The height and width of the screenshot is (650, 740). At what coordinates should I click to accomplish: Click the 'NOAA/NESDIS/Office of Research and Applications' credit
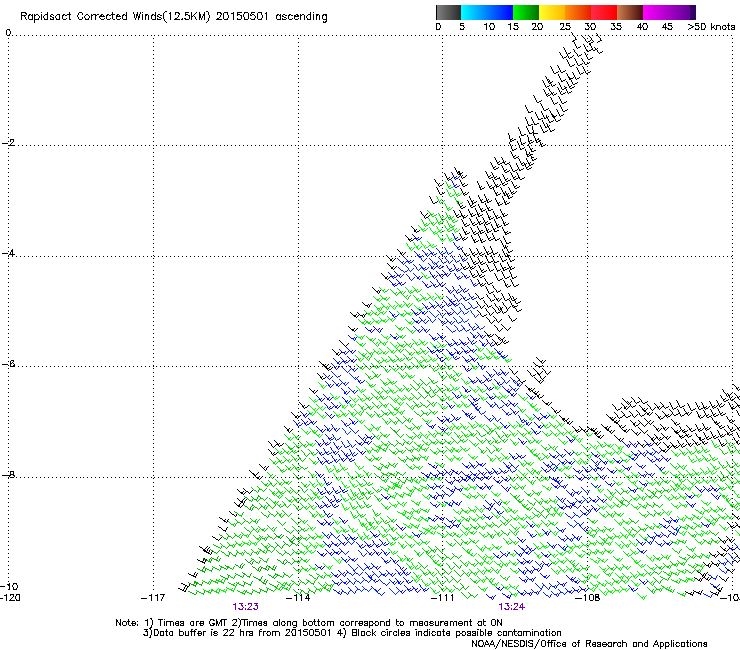[x=589, y=644]
